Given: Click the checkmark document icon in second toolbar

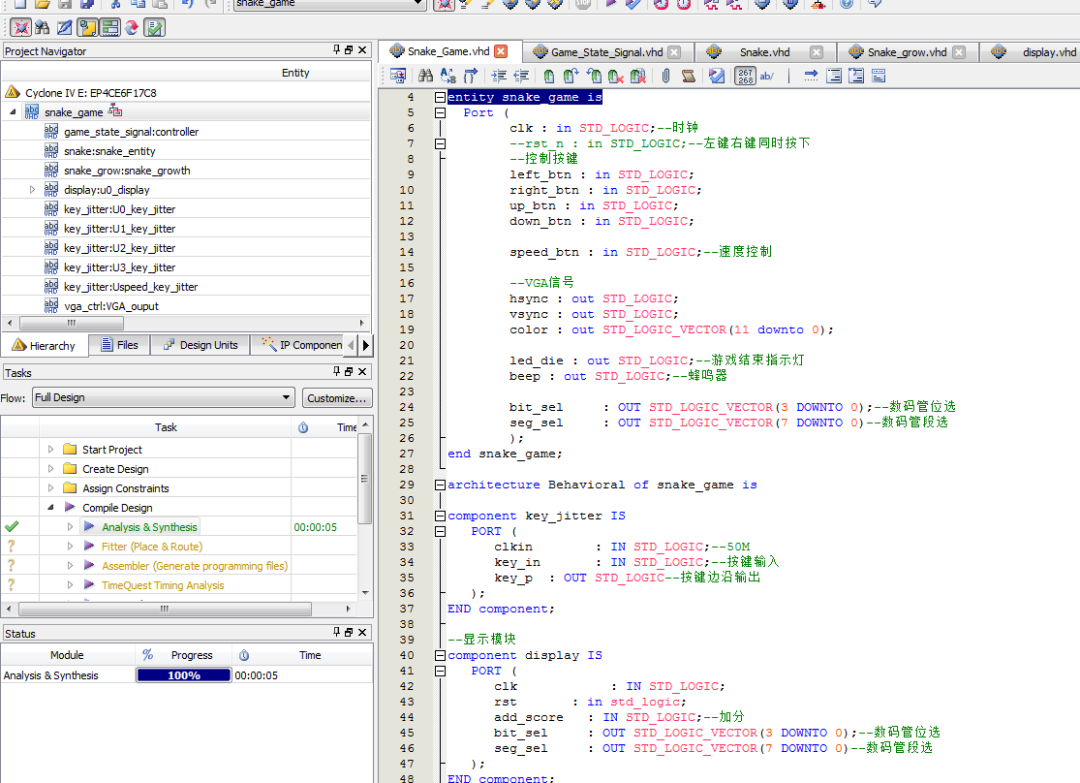Looking at the screenshot, I should 154,27.
